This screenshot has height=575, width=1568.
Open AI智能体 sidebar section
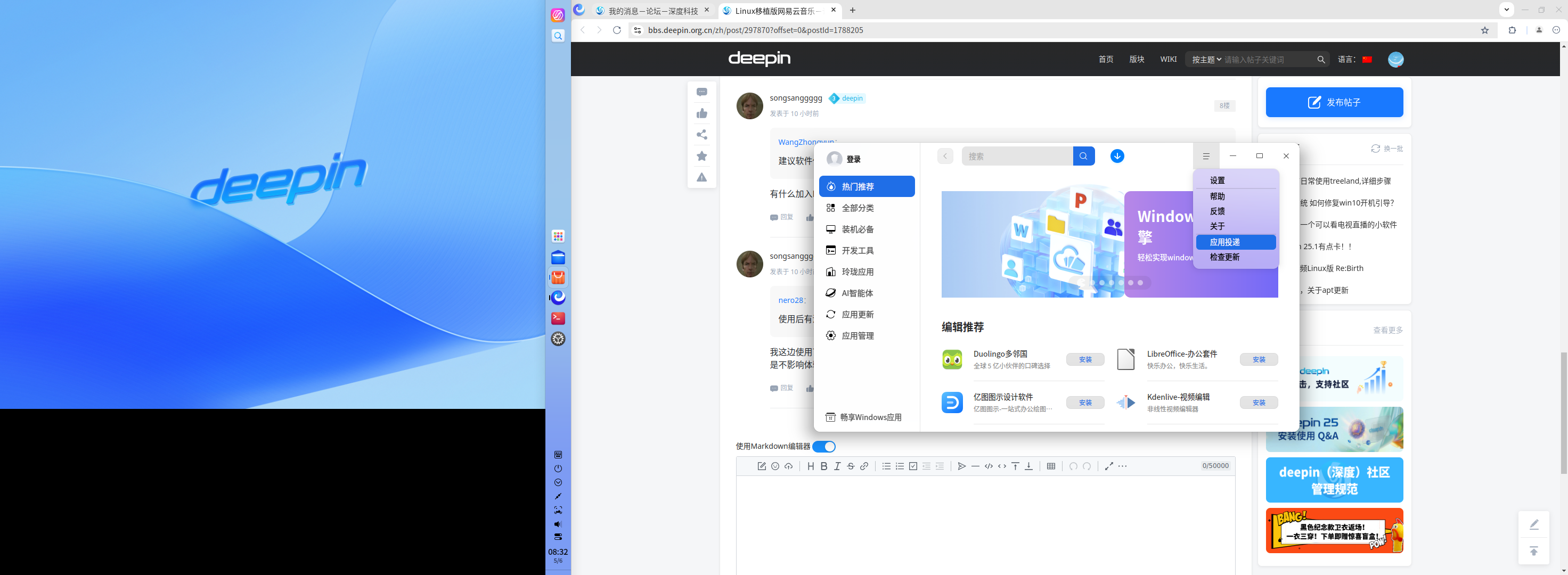coord(867,293)
